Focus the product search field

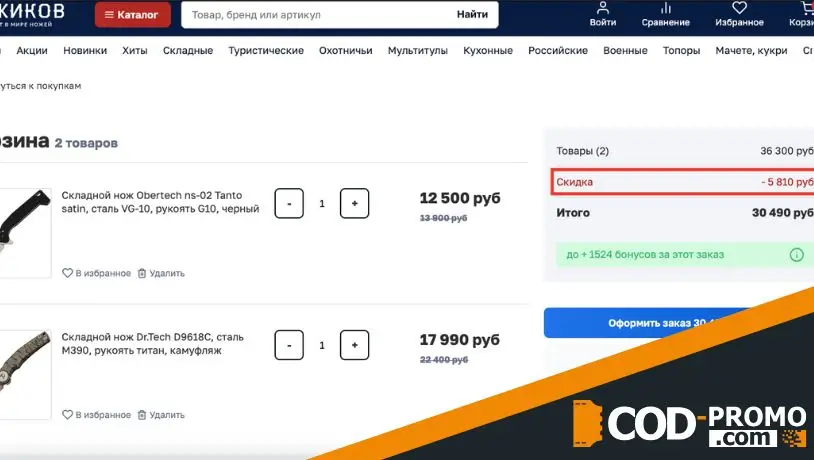(x=317, y=15)
